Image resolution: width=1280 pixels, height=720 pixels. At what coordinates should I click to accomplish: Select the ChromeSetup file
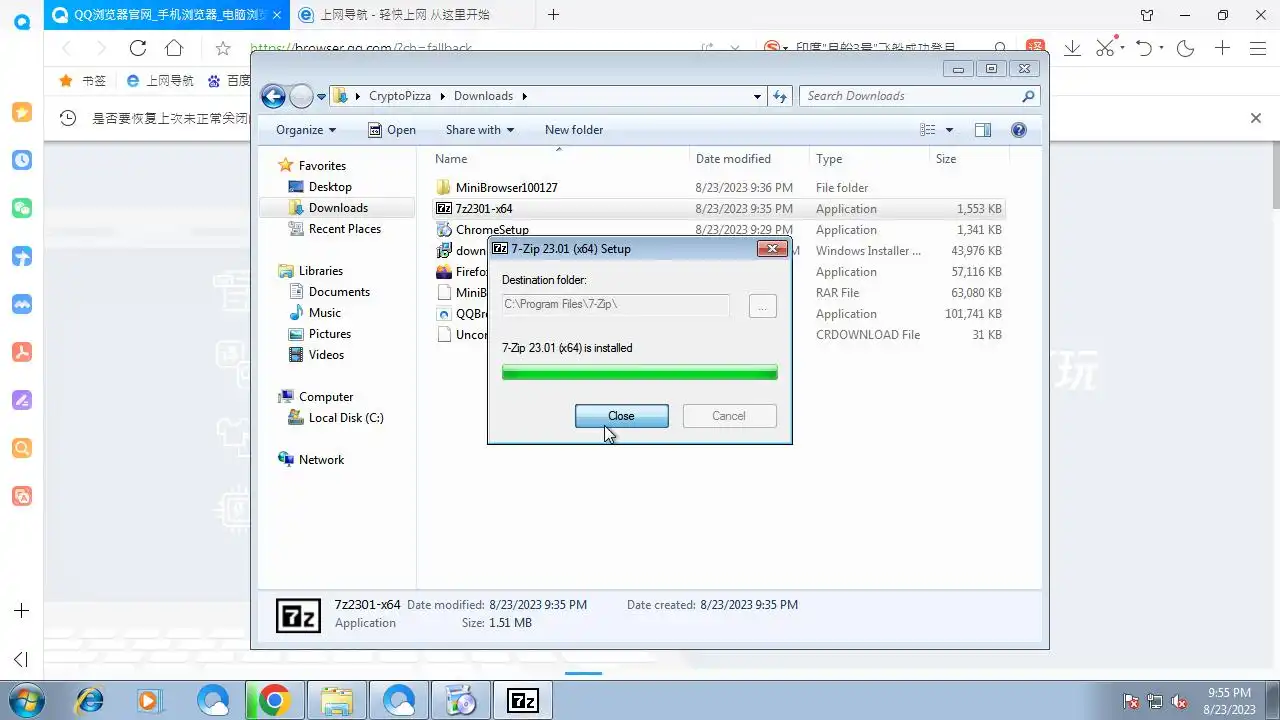[x=720, y=230]
